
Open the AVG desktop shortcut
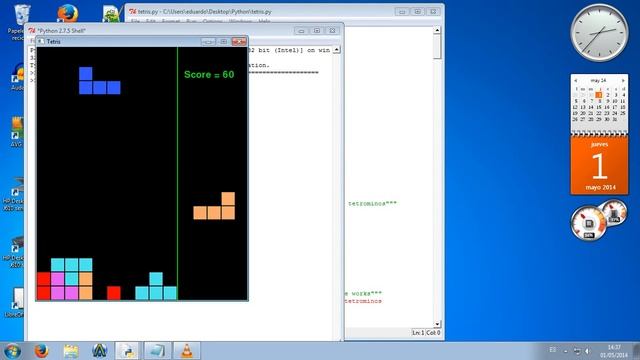click(x=17, y=131)
